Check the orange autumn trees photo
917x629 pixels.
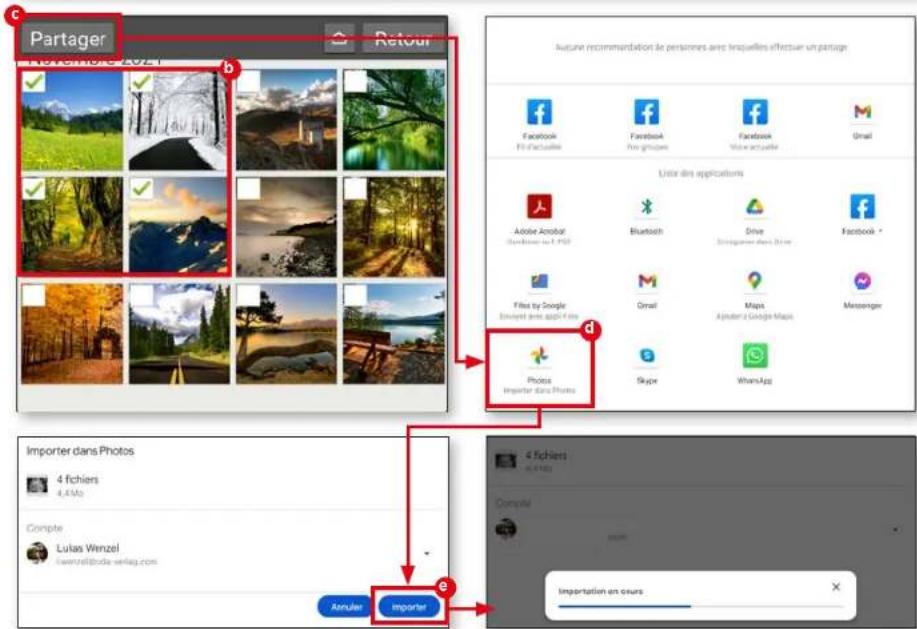33,296
